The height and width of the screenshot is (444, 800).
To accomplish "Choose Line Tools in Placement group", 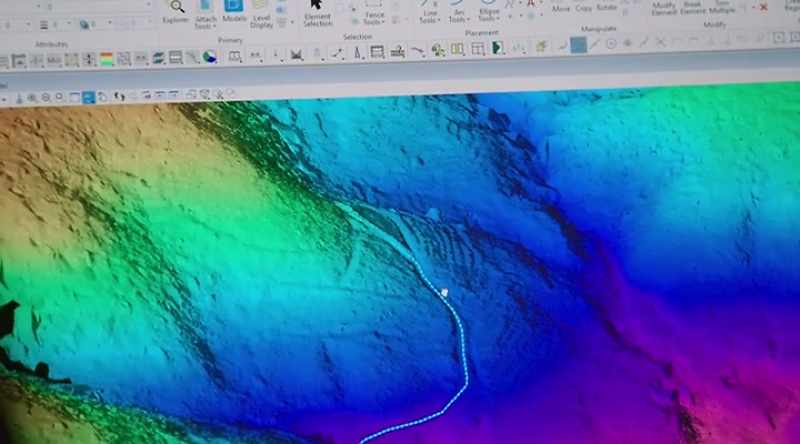I will (x=430, y=11).
